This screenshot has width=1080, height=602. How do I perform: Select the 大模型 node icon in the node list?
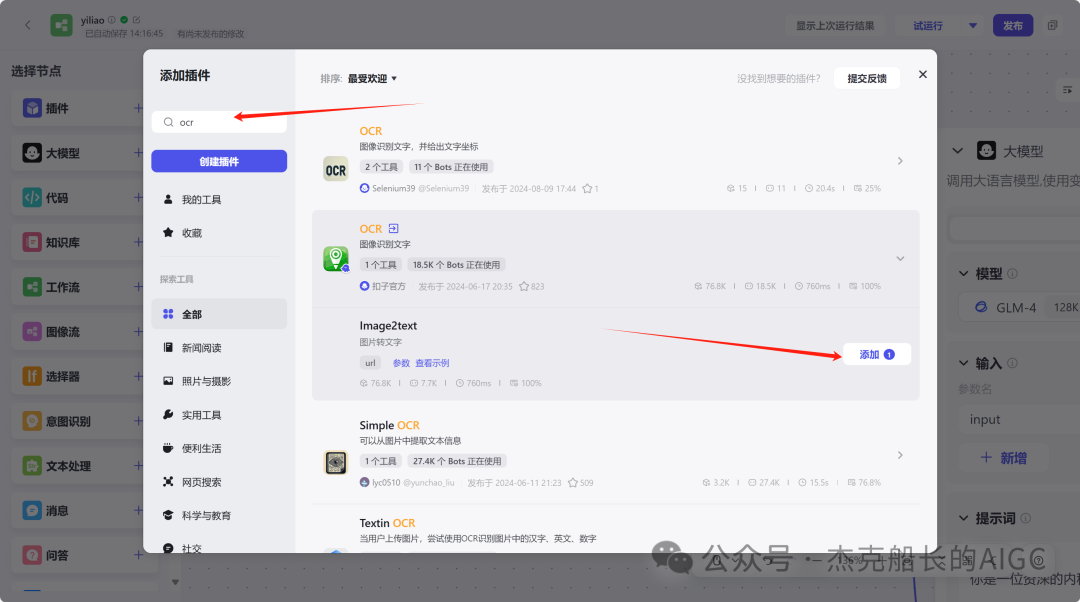click(32, 153)
